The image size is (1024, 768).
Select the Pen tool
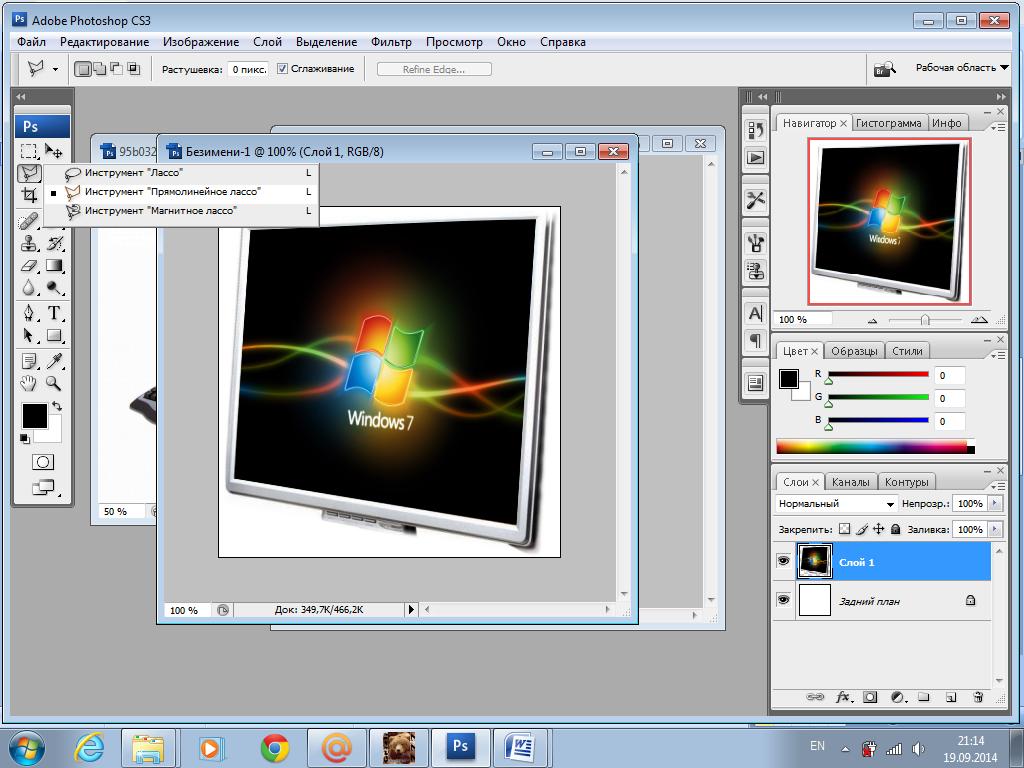(x=29, y=313)
